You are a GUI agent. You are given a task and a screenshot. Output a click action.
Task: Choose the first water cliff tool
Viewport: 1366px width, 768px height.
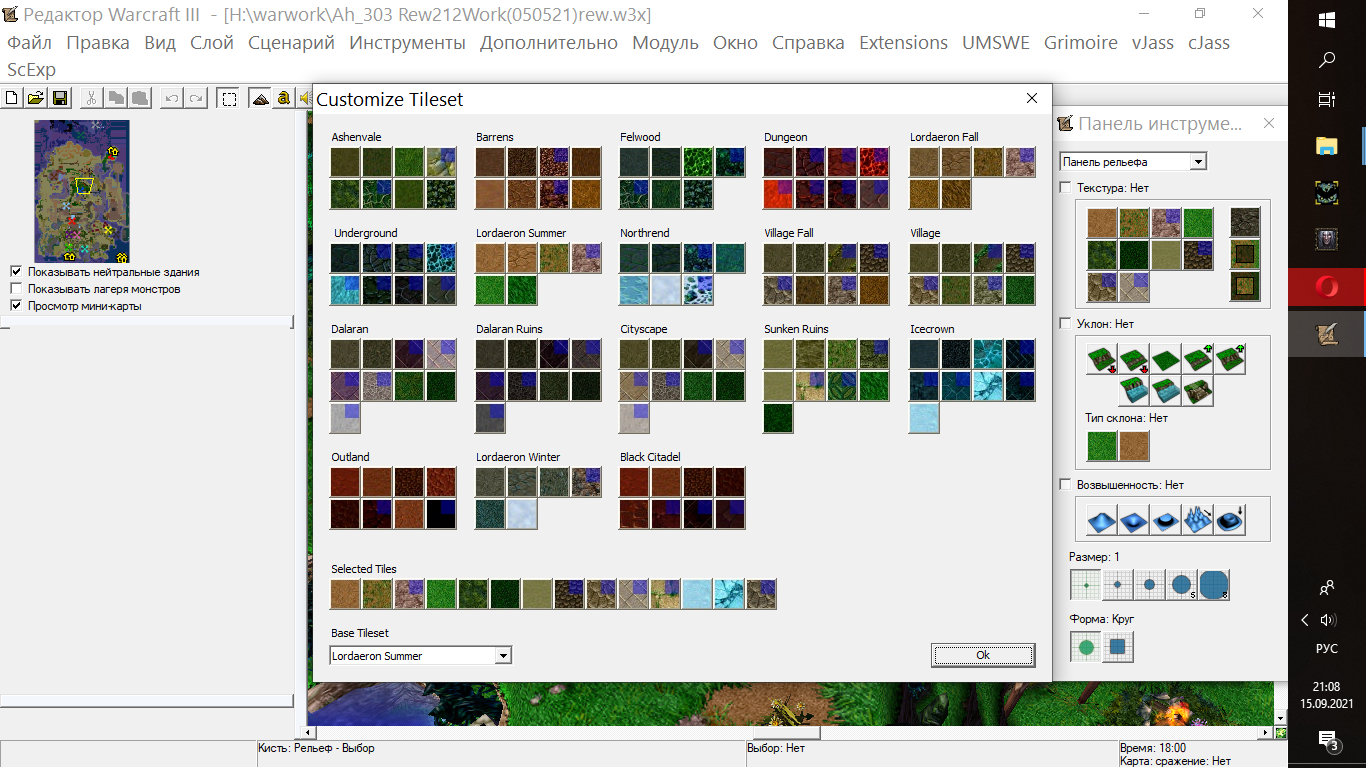point(1135,392)
